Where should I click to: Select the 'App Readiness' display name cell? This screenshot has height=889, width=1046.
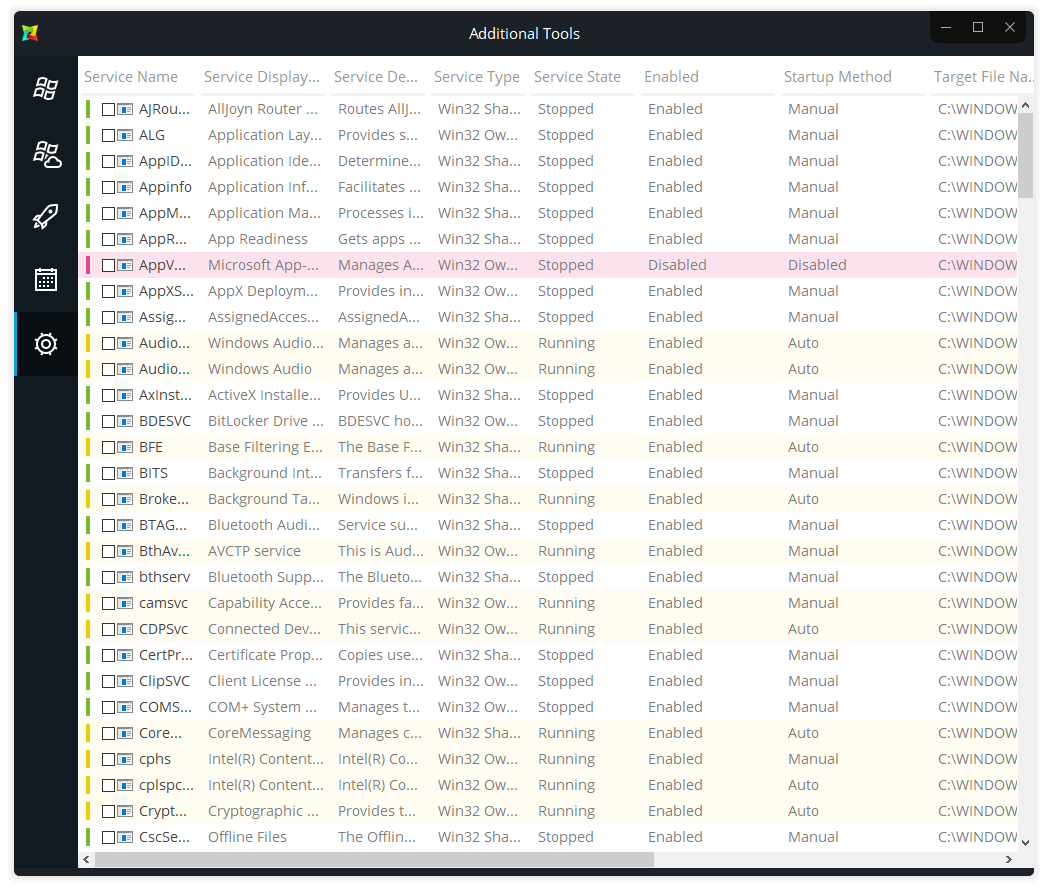coord(257,239)
